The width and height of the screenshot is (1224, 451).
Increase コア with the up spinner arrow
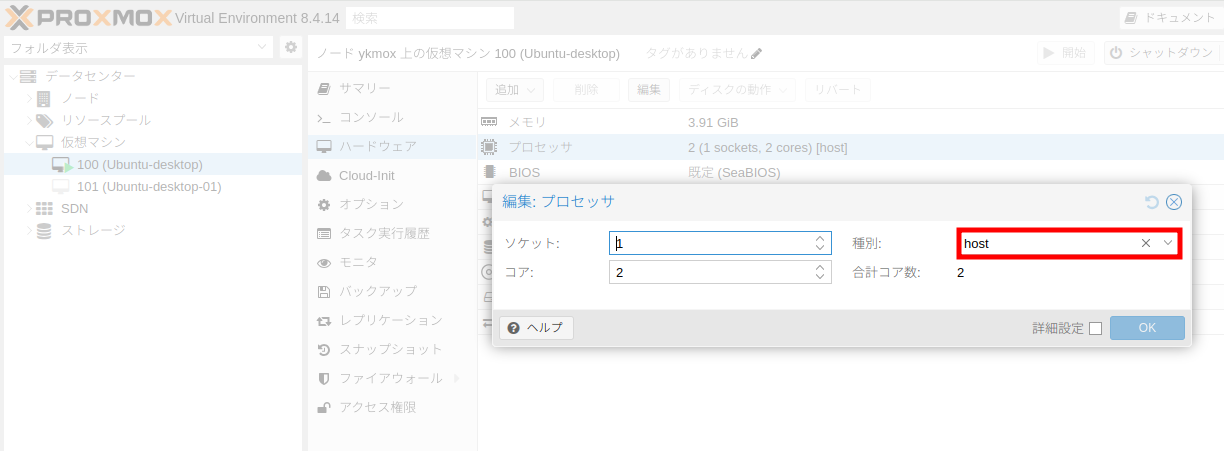(x=820, y=267)
